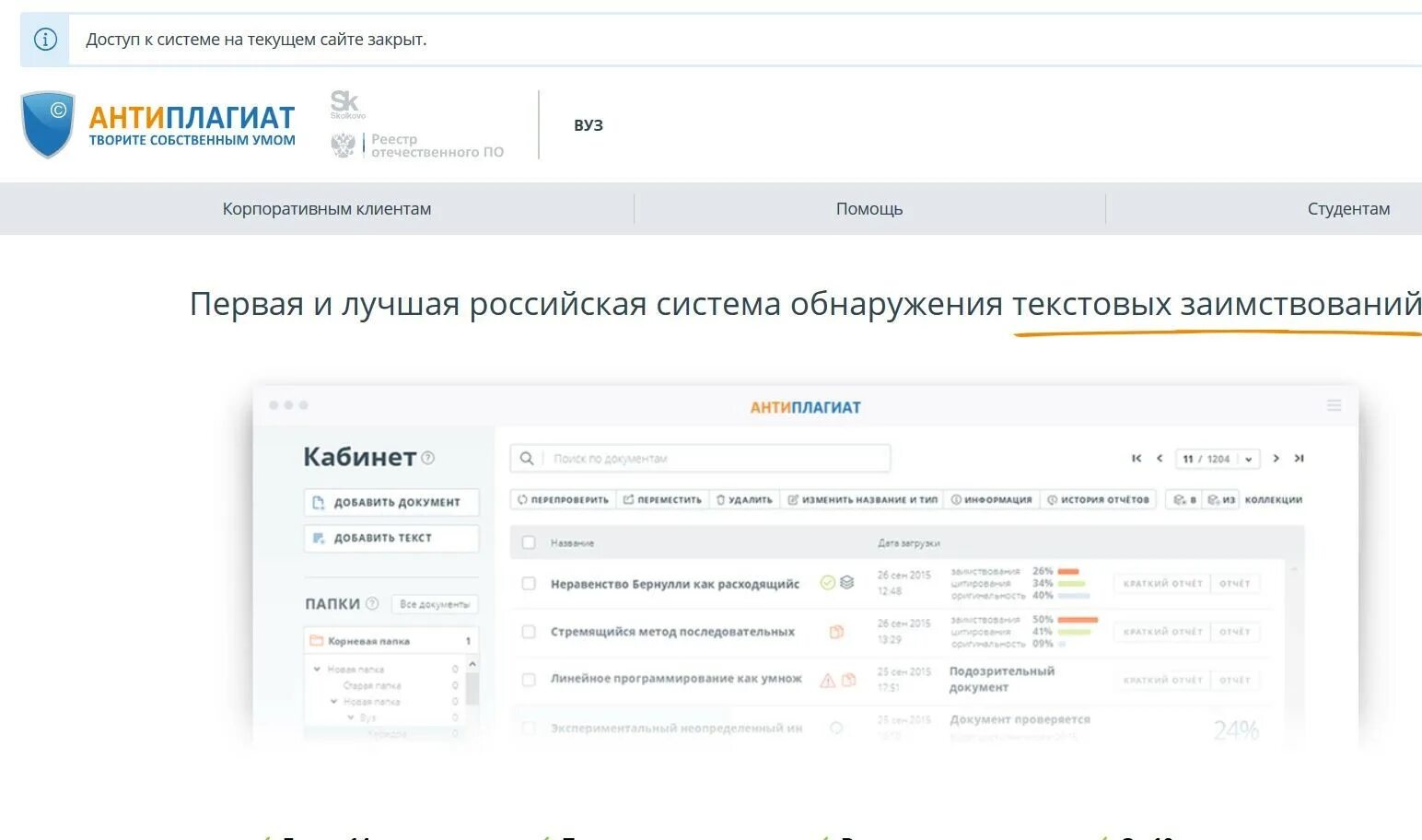Click Краткий отчёт for Линейное программирование row
The image size is (1422, 840).
click(1162, 680)
